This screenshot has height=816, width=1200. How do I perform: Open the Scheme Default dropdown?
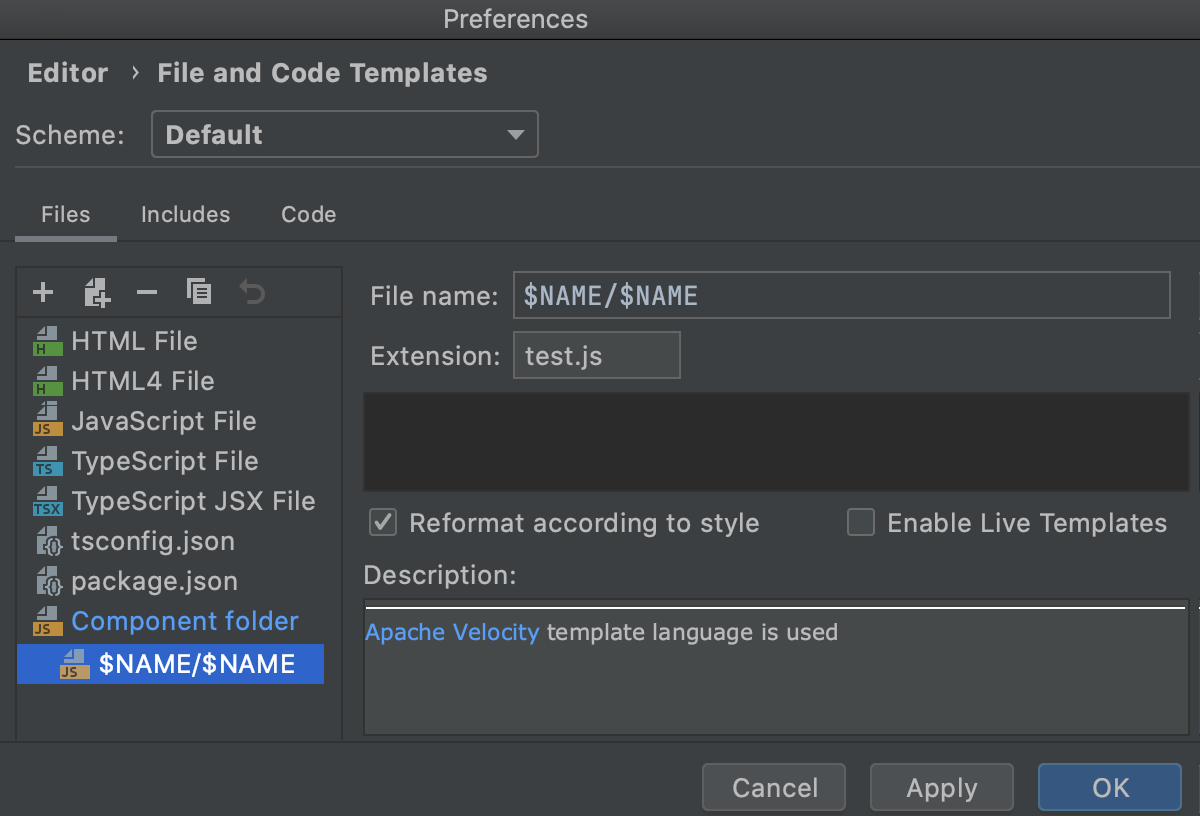pyautogui.click(x=344, y=135)
